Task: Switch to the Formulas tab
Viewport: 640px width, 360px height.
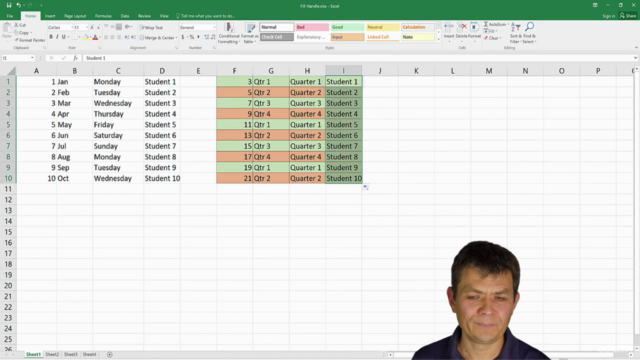Action: [103, 16]
